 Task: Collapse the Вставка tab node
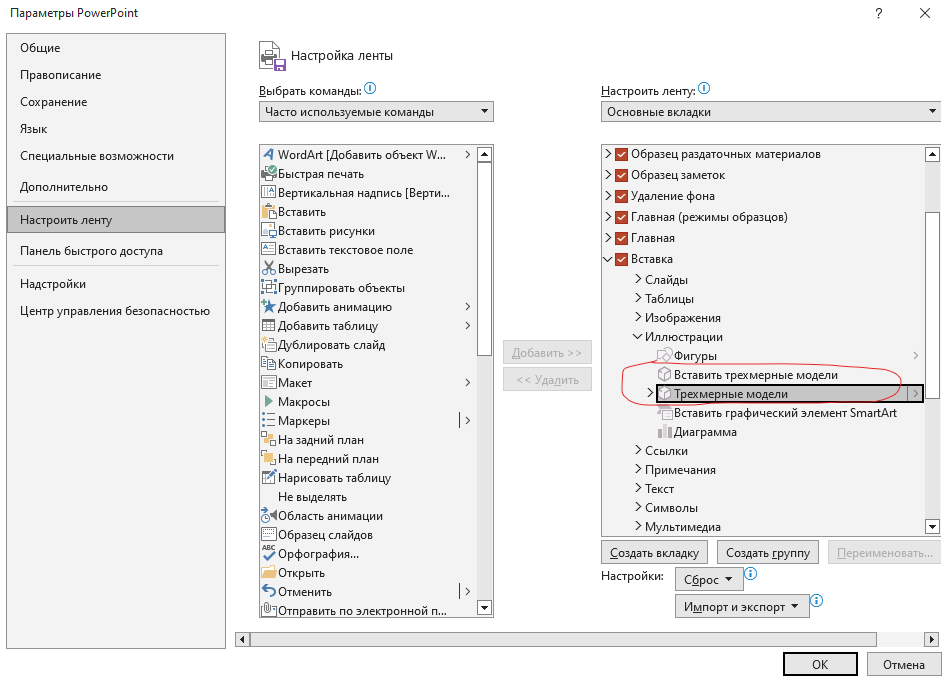(x=608, y=259)
